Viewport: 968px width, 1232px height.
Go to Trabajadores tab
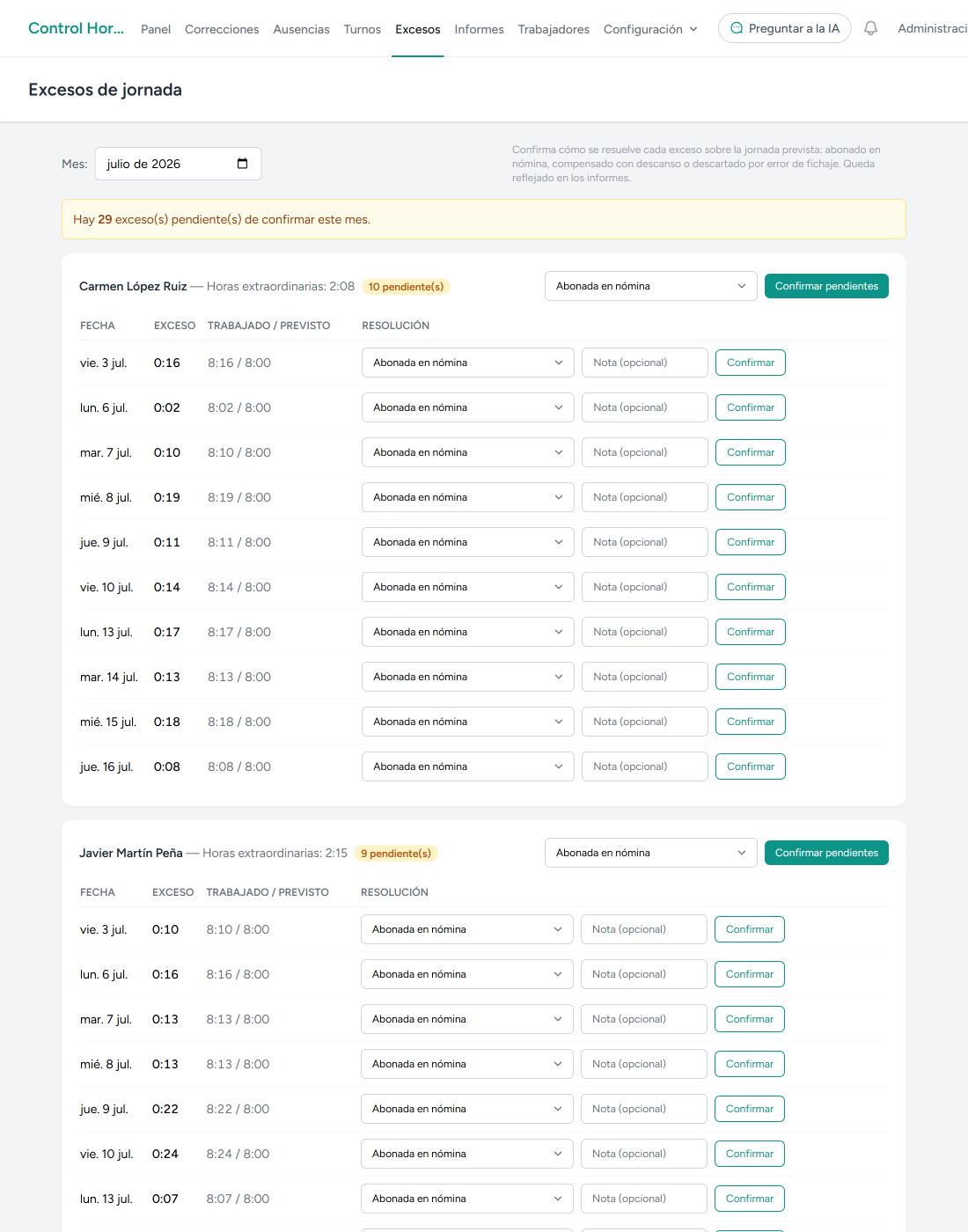tap(554, 29)
